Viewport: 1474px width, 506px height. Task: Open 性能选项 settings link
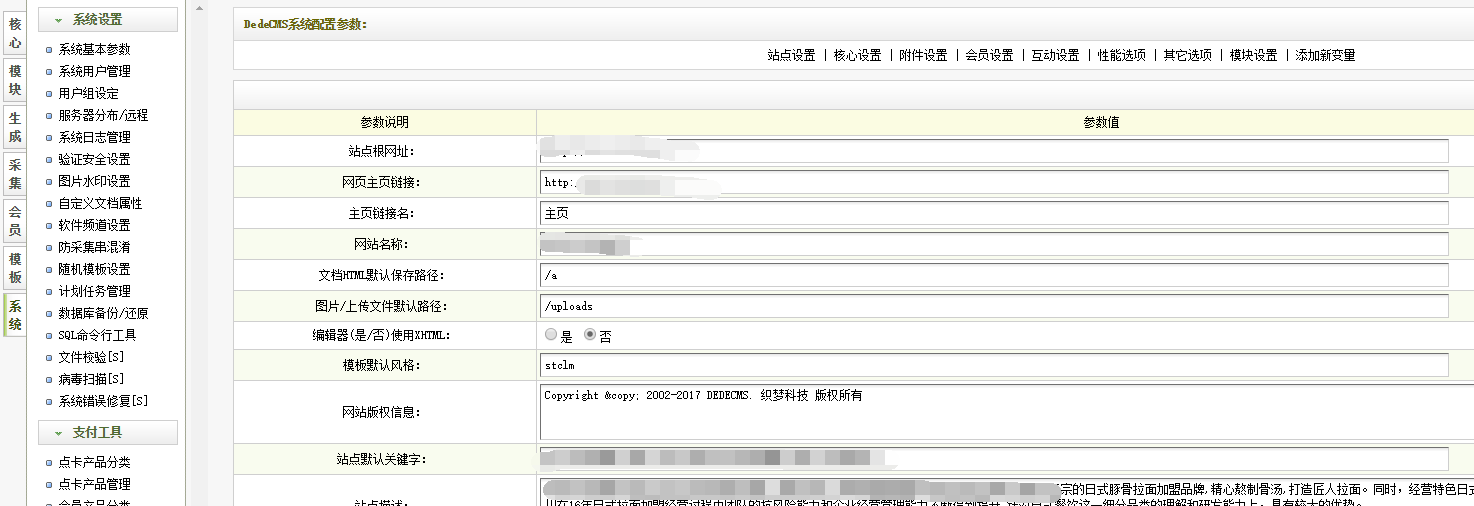point(1121,56)
